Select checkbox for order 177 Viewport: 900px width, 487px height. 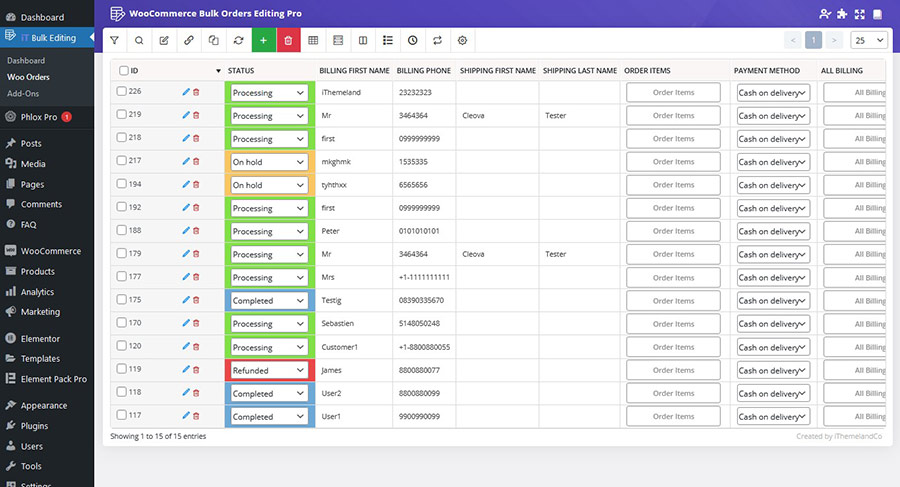(121, 276)
